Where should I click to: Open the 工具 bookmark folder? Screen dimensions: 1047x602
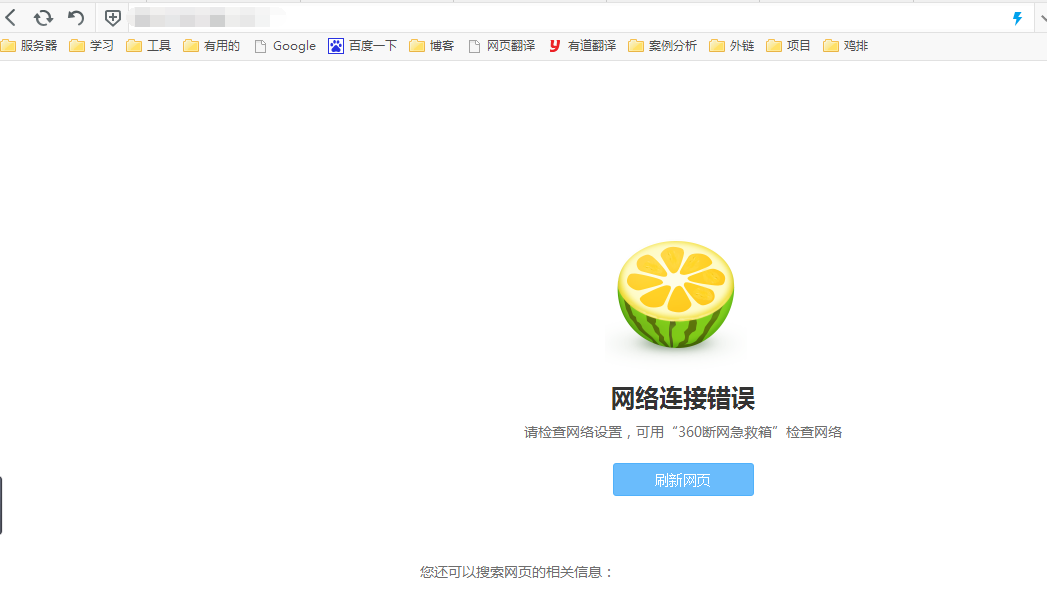coord(148,46)
